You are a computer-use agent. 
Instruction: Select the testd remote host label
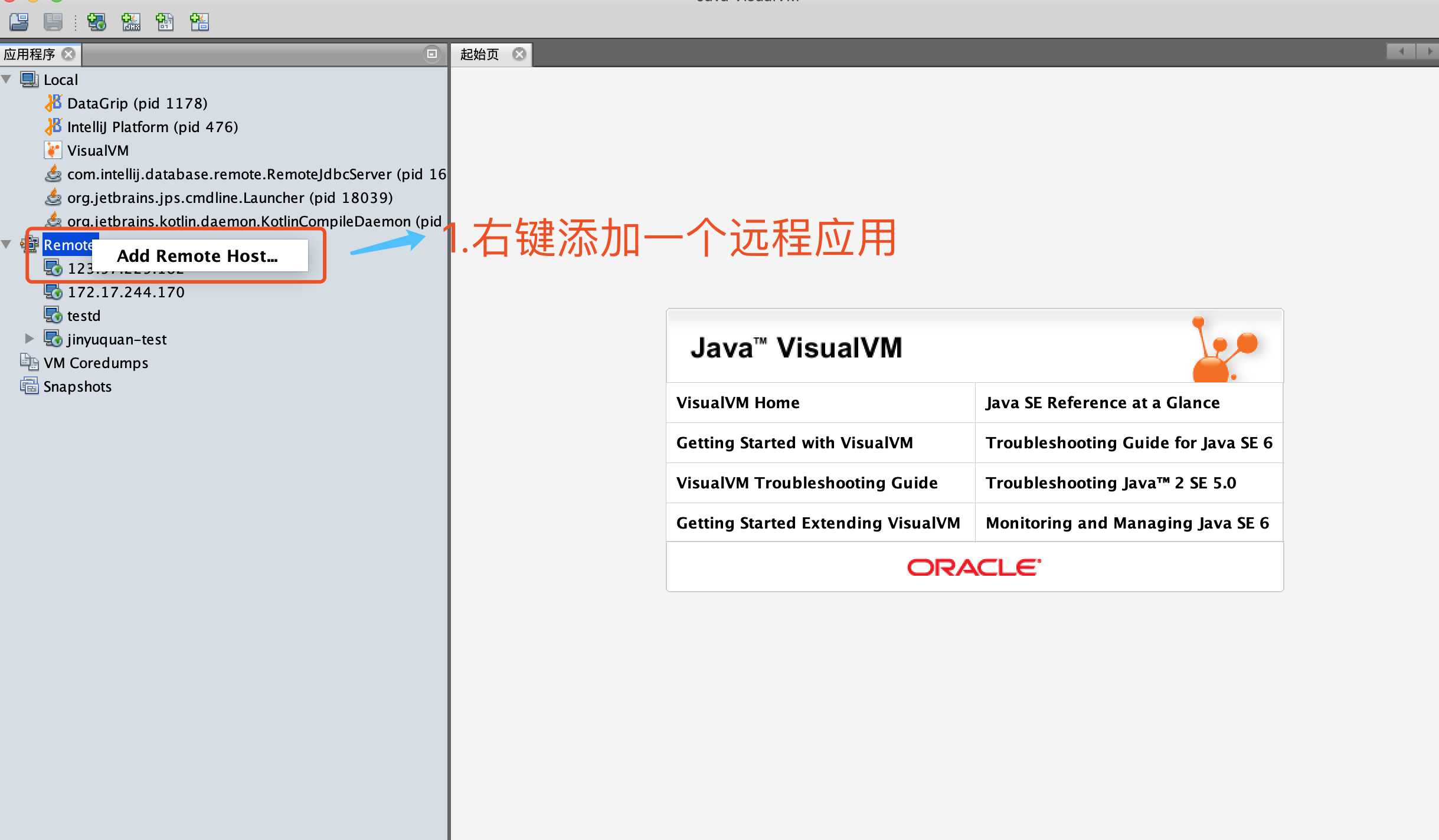coord(84,316)
